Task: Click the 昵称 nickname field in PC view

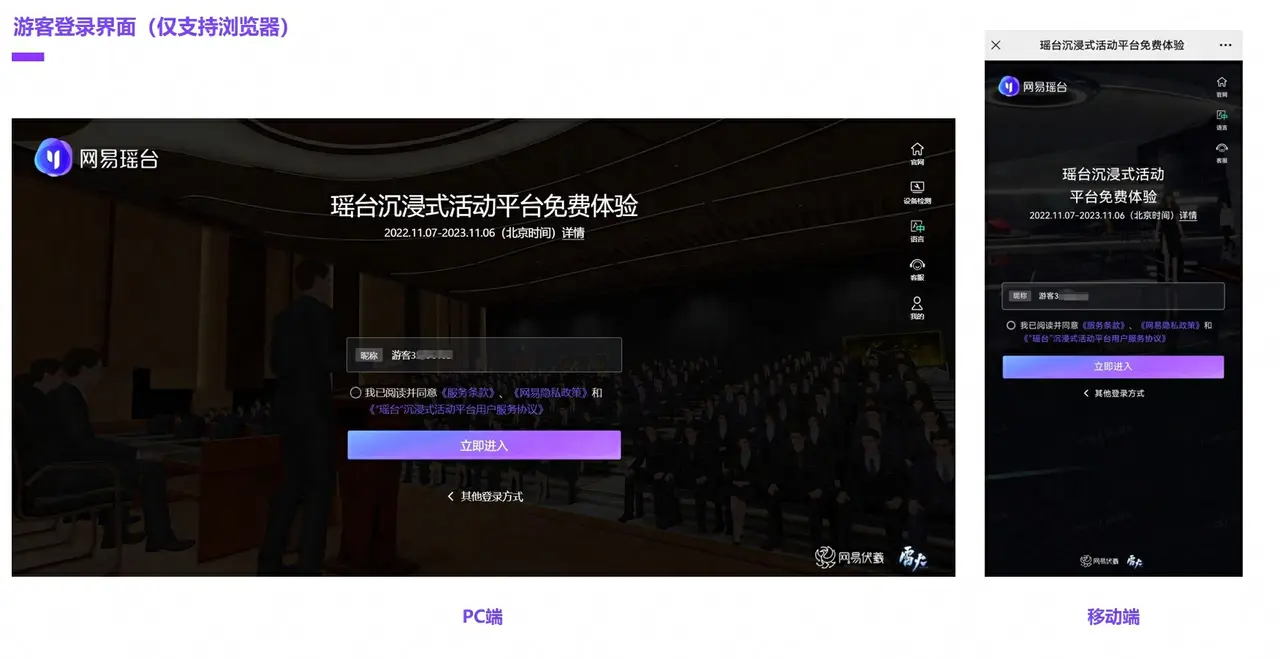Action: point(484,355)
